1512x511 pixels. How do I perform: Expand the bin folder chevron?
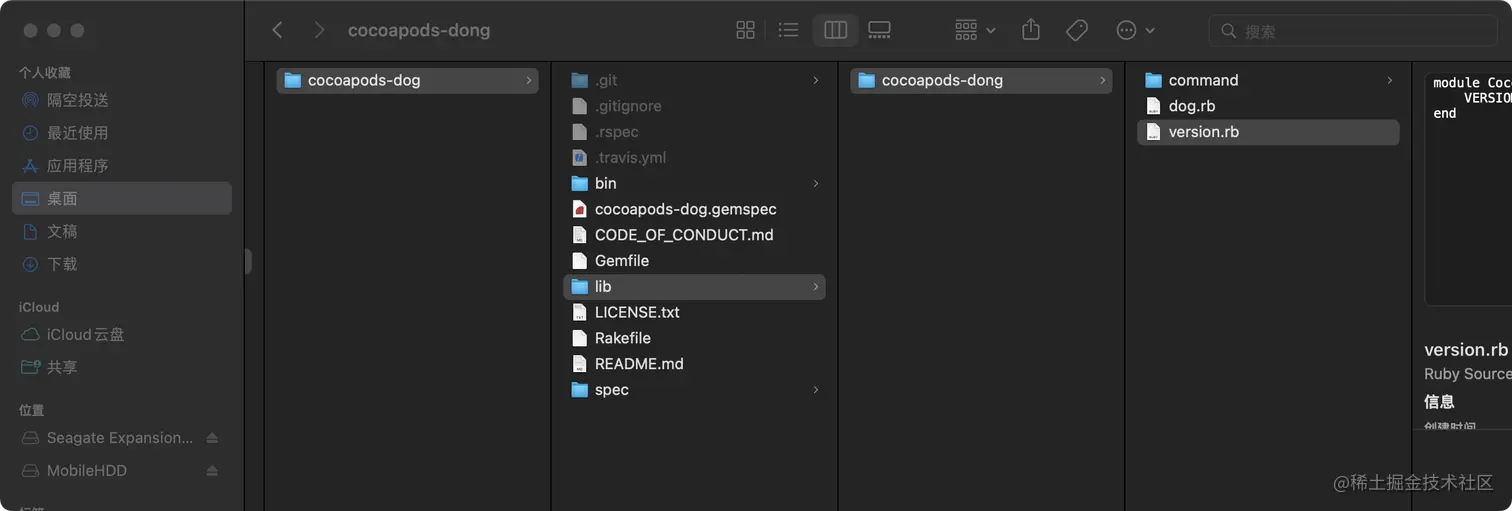816,184
